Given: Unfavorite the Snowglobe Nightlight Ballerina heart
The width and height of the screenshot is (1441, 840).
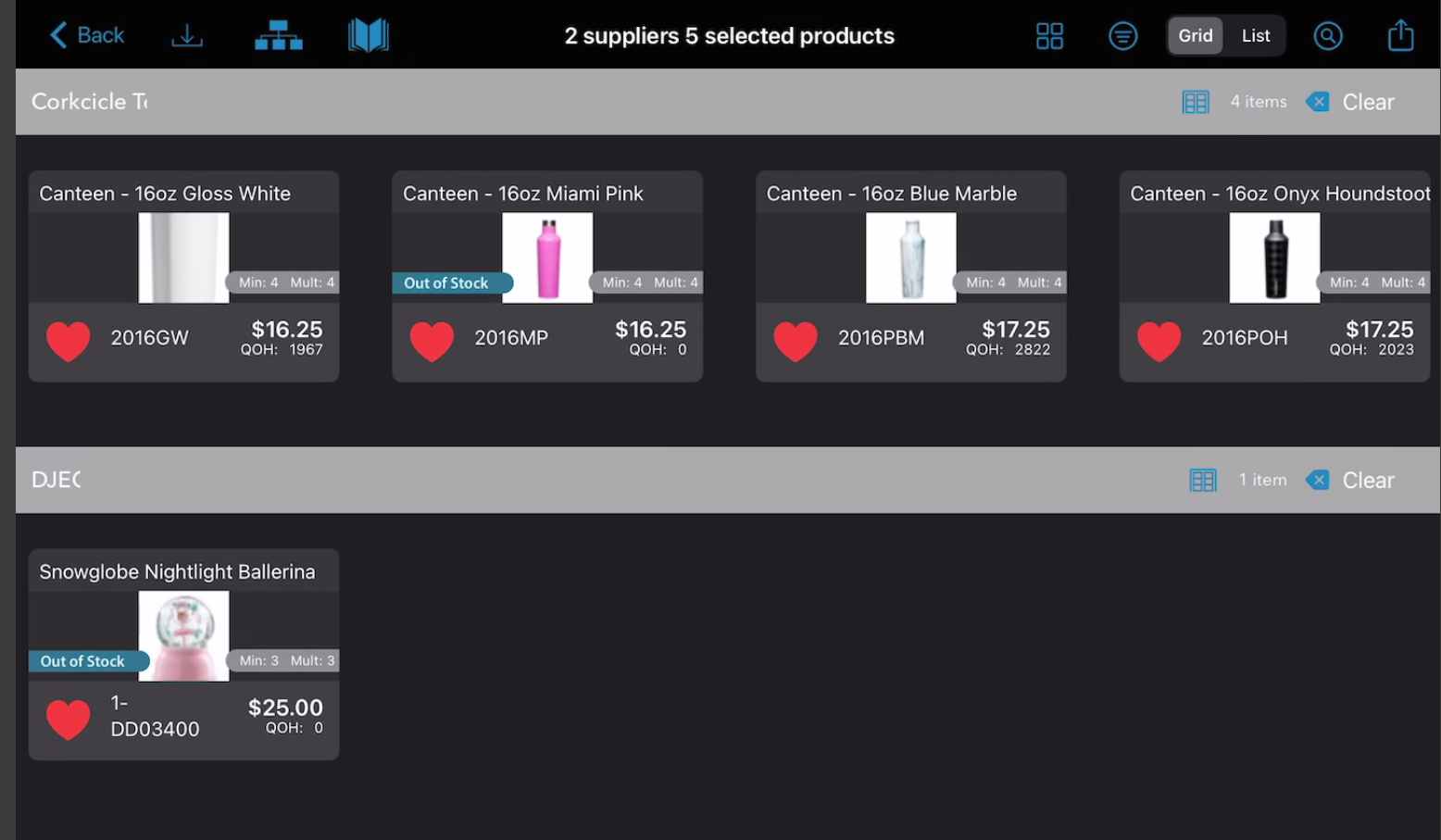Looking at the screenshot, I should pos(68,720).
